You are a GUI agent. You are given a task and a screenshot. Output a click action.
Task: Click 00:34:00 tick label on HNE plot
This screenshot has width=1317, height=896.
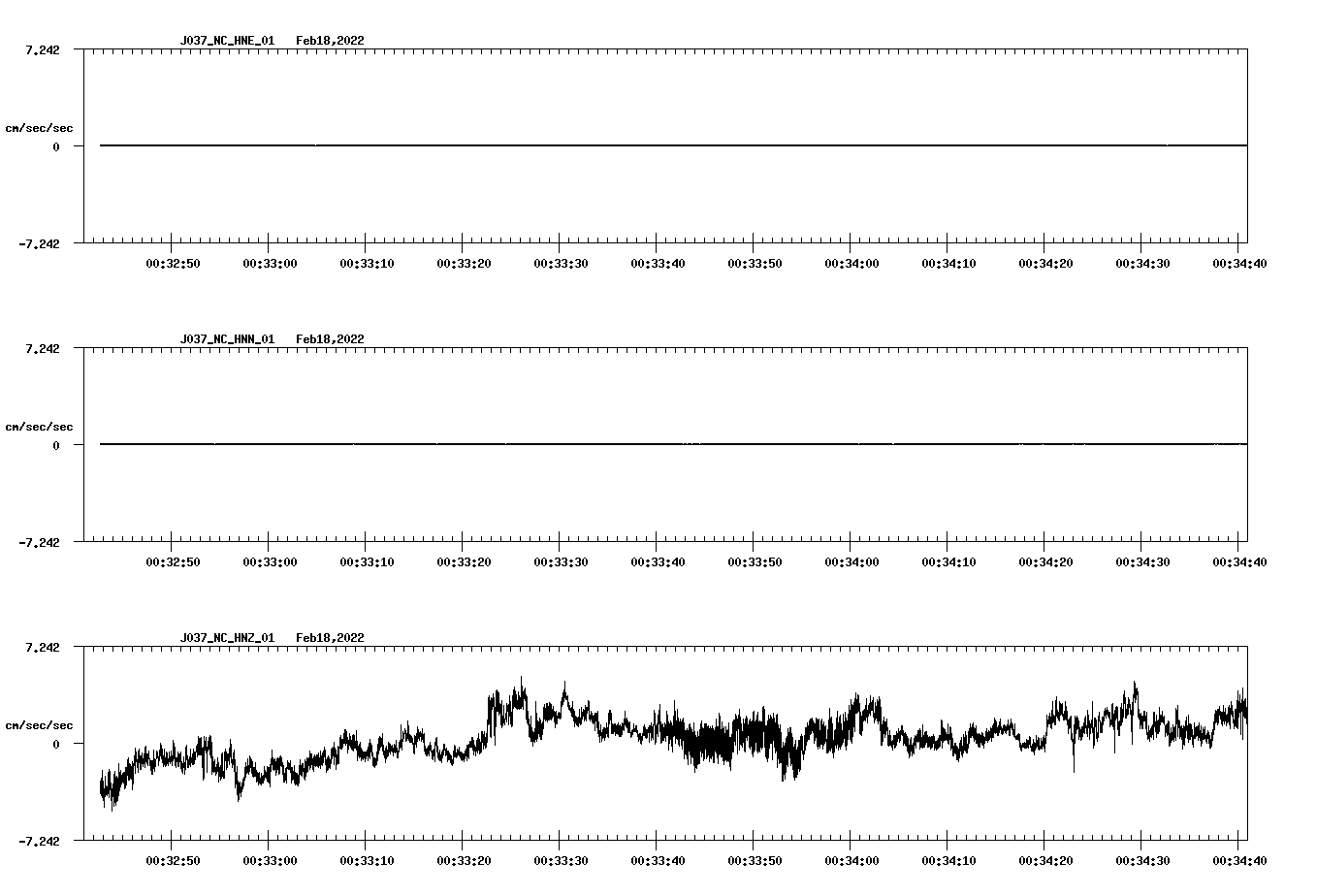pyautogui.click(x=851, y=263)
